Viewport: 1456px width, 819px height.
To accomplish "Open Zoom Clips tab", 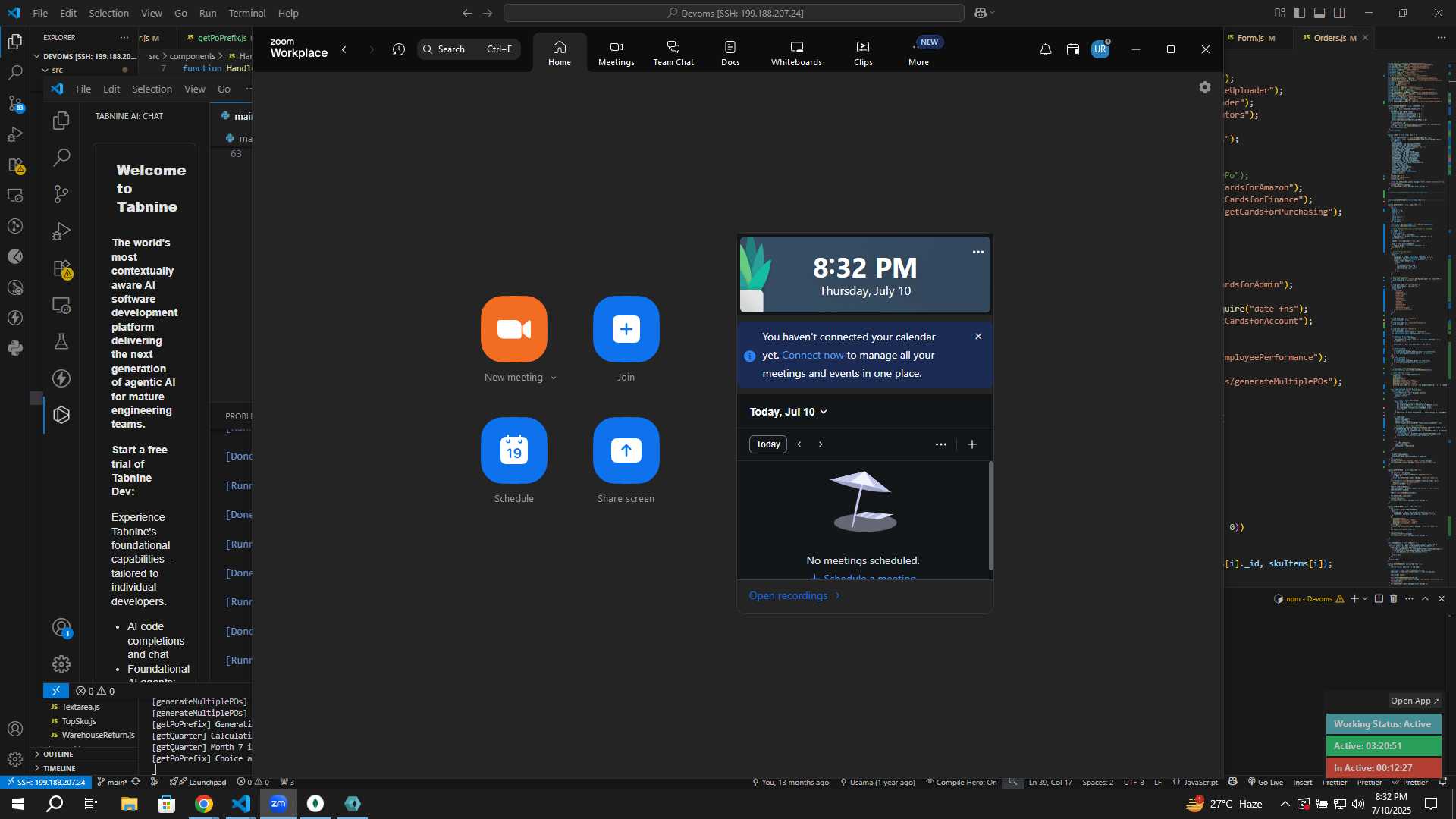I will click(x=863, y=53).
